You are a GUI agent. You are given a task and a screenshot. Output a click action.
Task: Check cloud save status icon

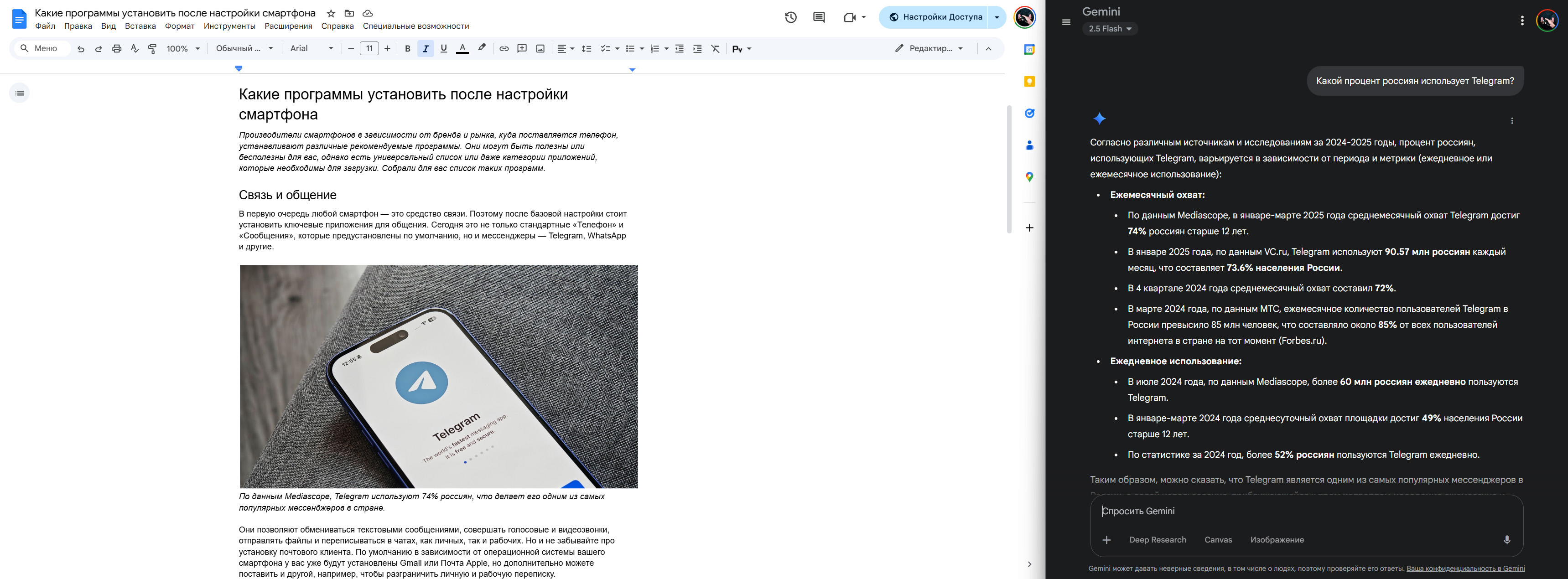point(368,13)
